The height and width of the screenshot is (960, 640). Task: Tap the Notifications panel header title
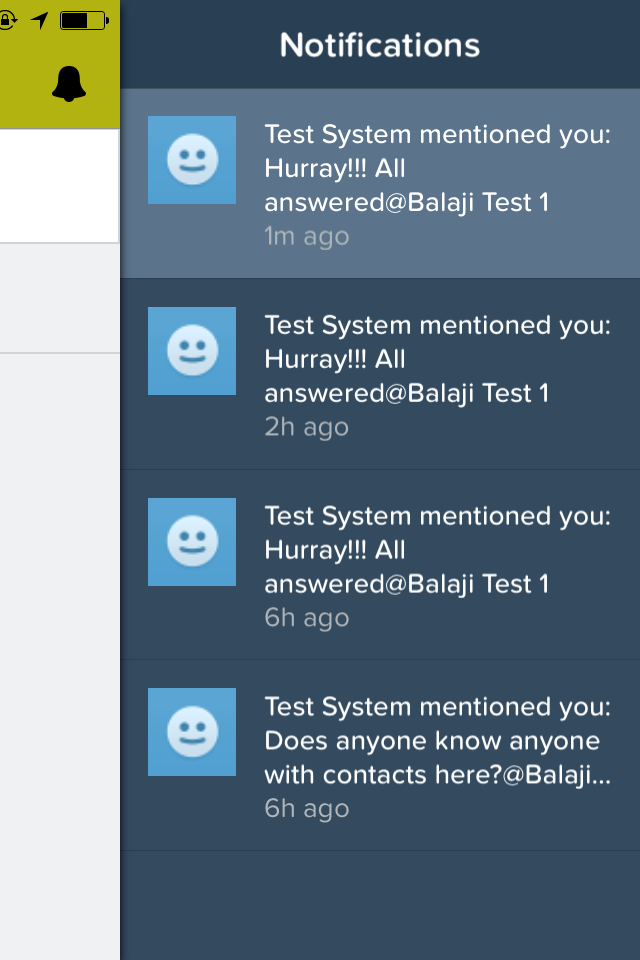380,45
